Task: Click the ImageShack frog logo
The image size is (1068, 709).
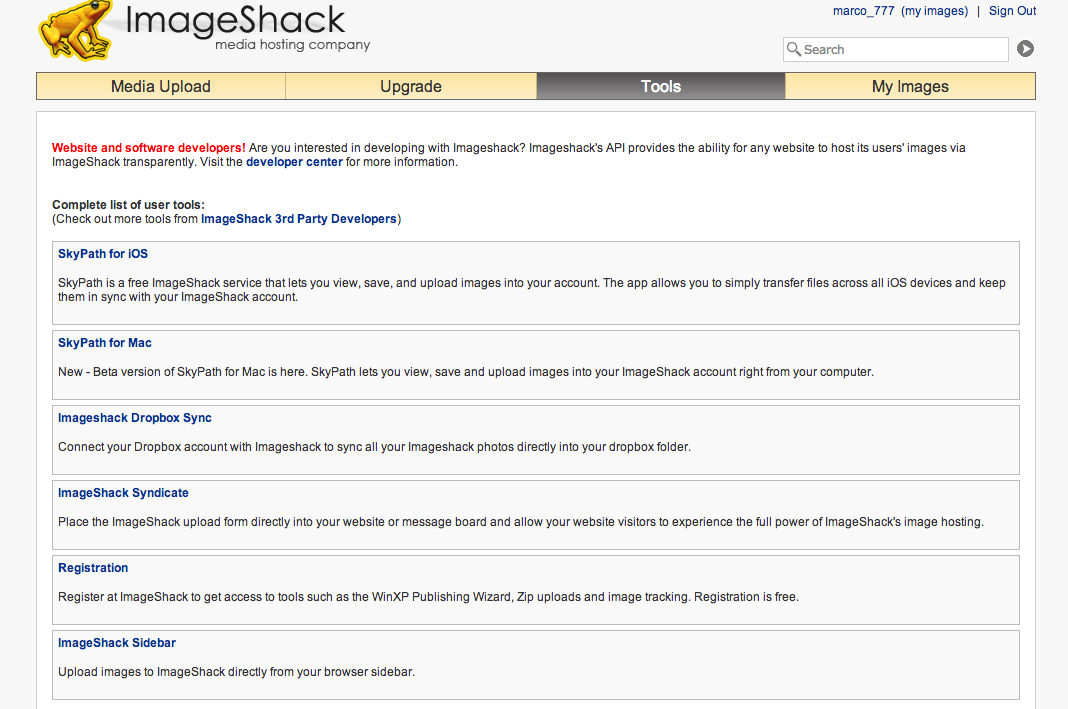Action: pos(75,30)
